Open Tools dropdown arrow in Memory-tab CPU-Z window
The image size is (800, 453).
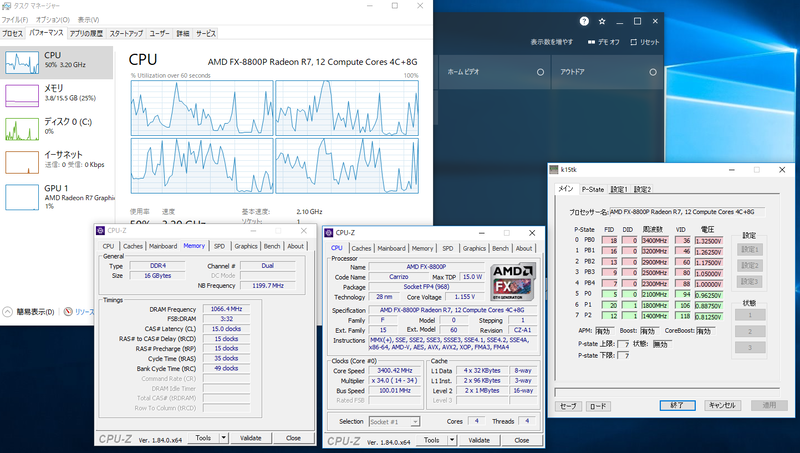pos(223,438)
